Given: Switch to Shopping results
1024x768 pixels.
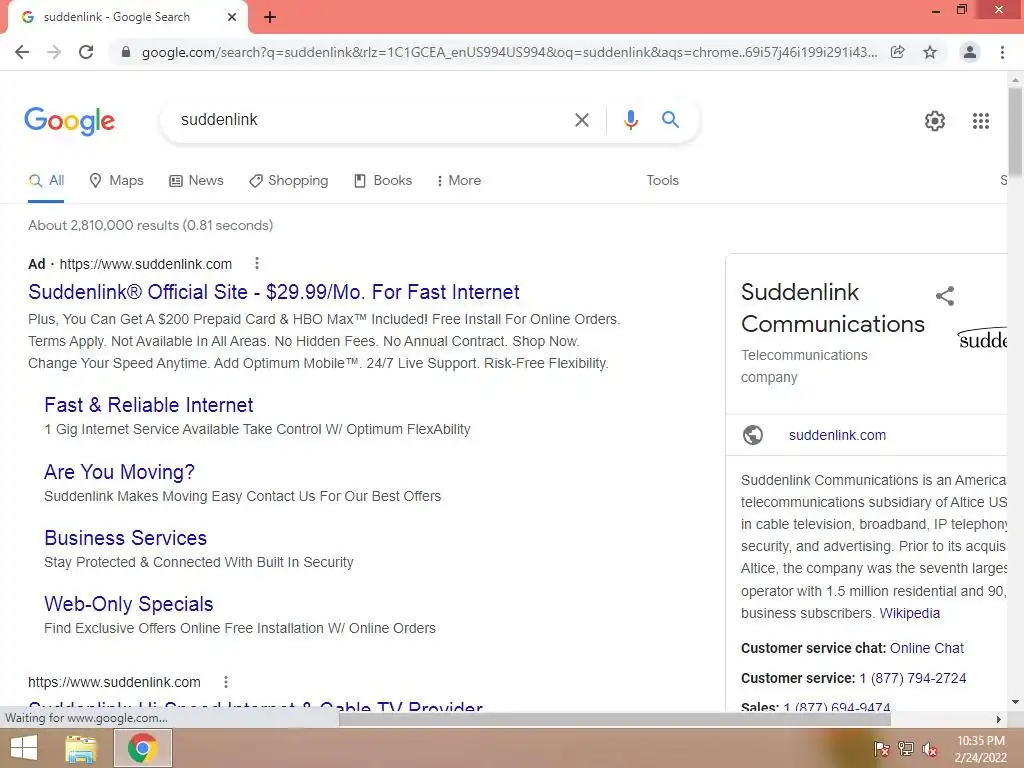Looking at the screenshot, I should 288,181.
